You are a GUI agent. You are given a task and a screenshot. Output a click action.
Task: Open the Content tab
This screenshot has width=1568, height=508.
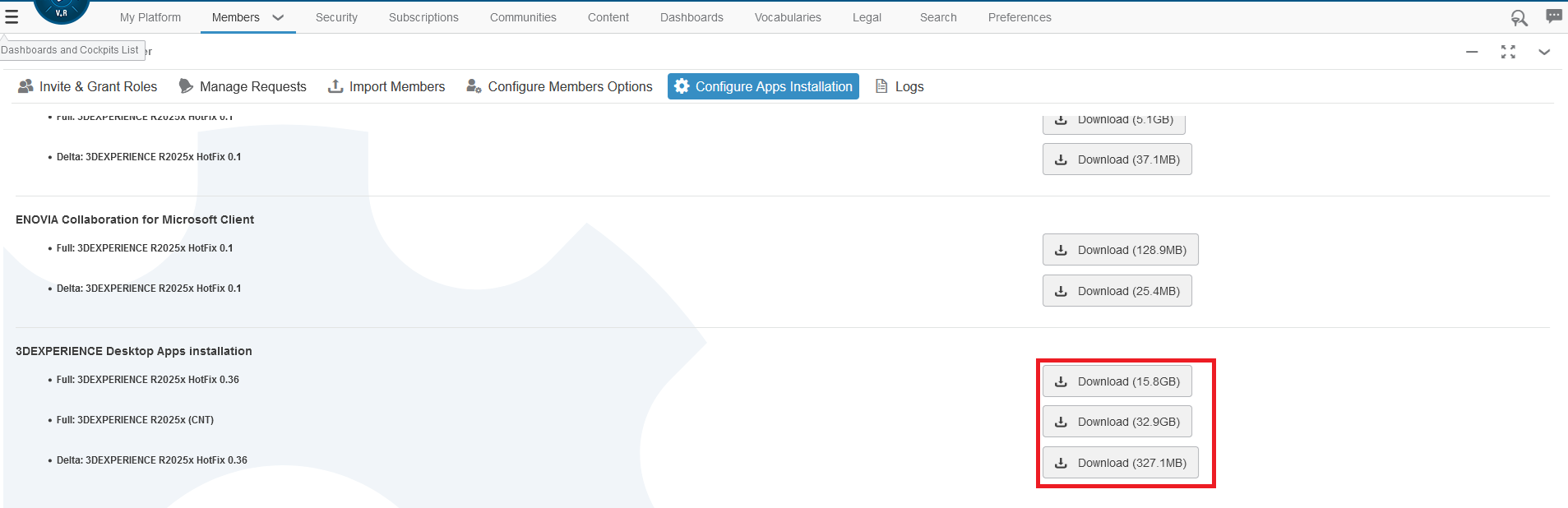pyautogui.click(x=608, y=17)
